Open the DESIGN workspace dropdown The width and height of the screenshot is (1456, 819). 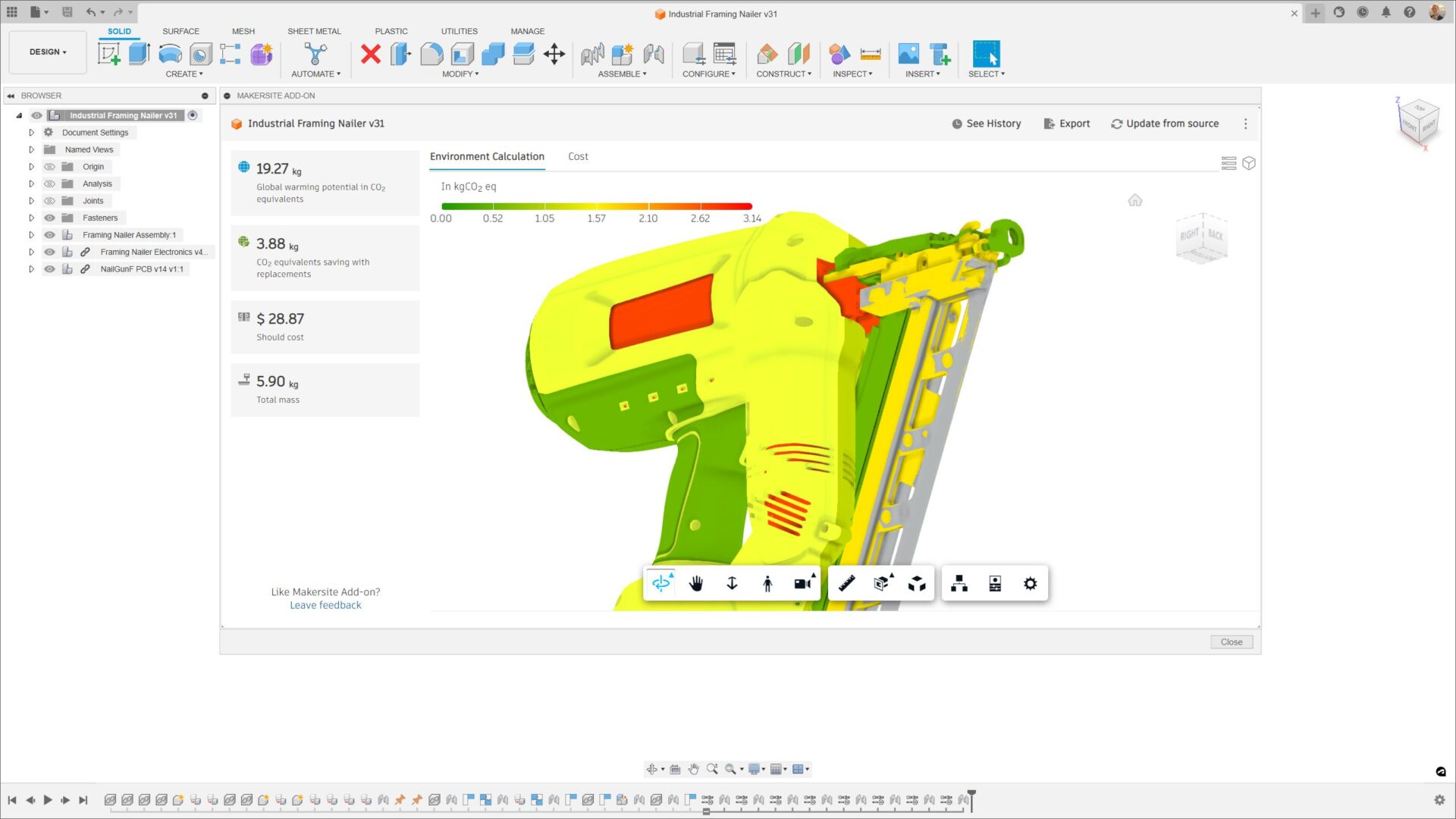[48, 52]
